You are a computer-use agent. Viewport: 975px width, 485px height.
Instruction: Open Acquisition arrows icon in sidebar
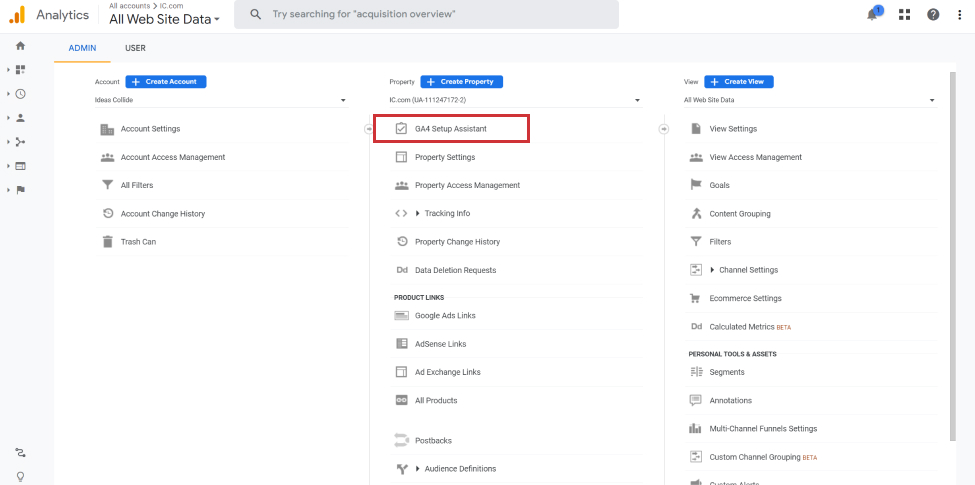coord(21,142)
